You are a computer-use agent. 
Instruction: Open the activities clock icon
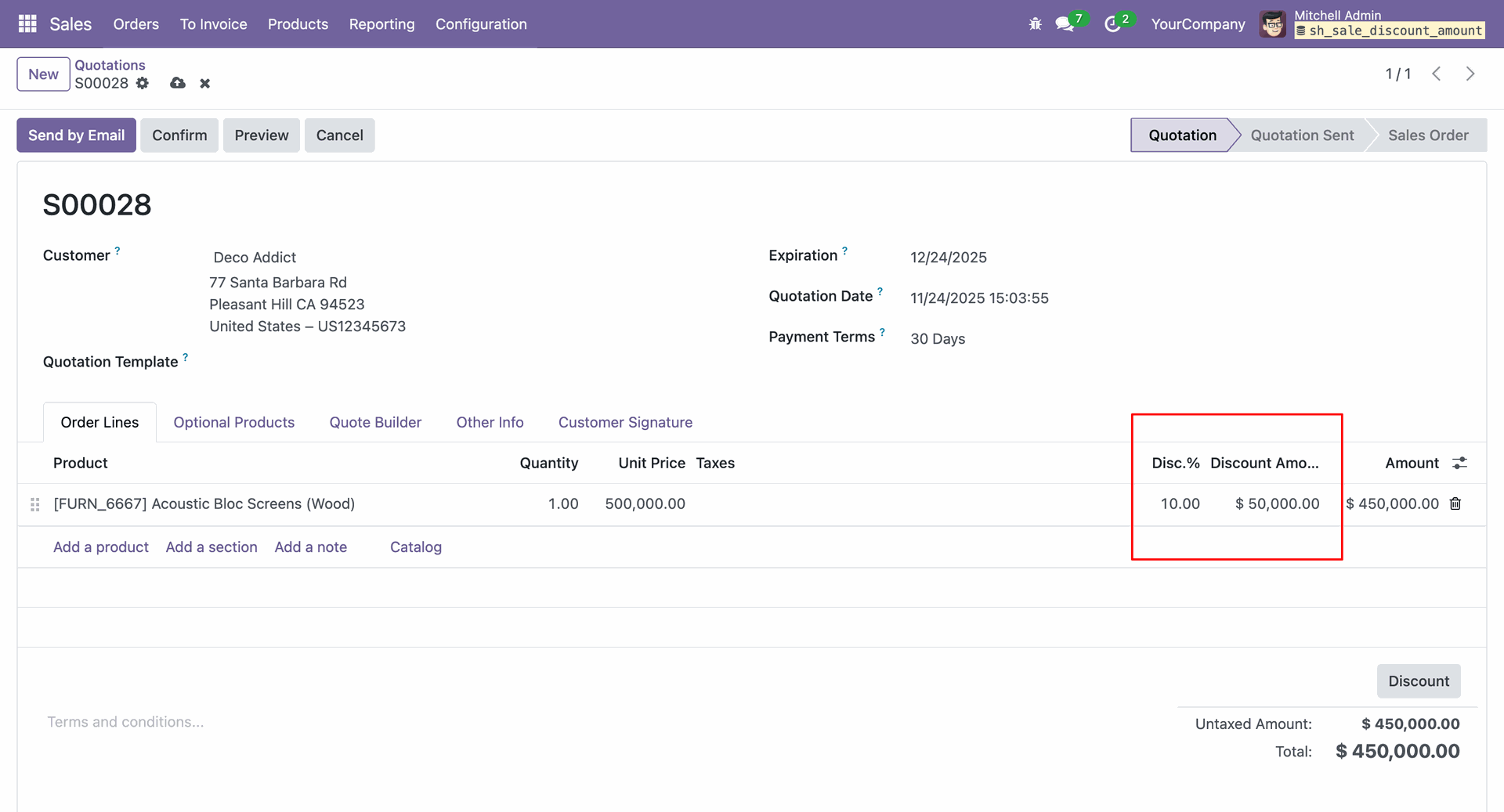click(1112, 24)
